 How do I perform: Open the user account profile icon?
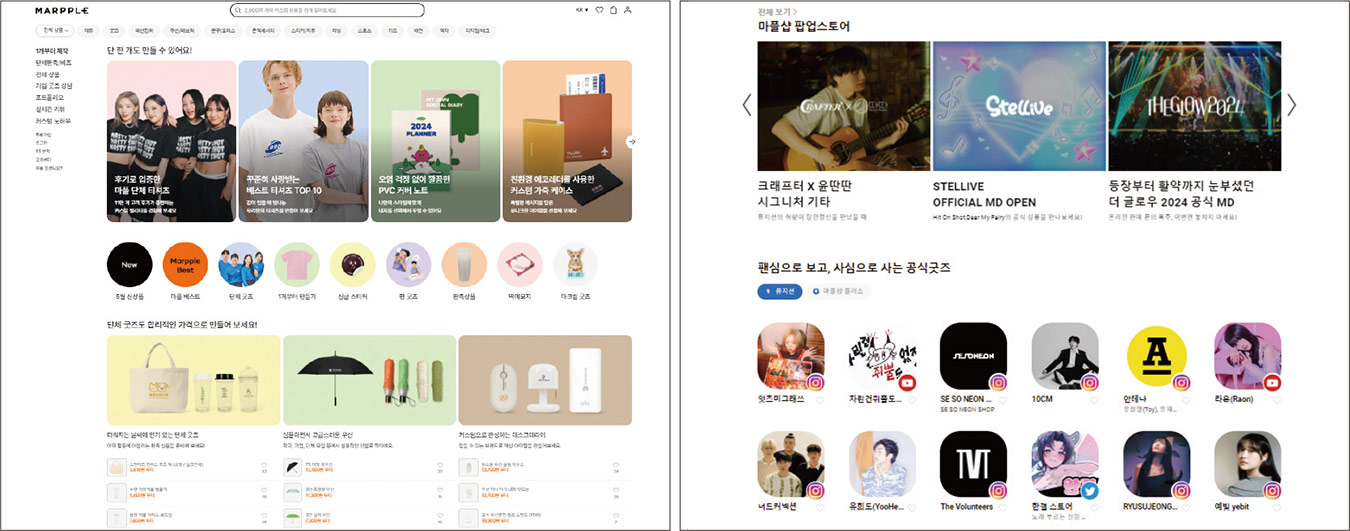[627, 10]
